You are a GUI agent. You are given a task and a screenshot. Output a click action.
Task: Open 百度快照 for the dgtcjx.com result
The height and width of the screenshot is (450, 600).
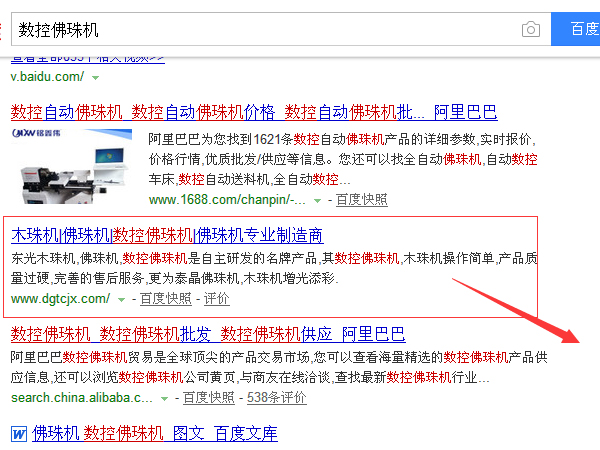(165, 299)
